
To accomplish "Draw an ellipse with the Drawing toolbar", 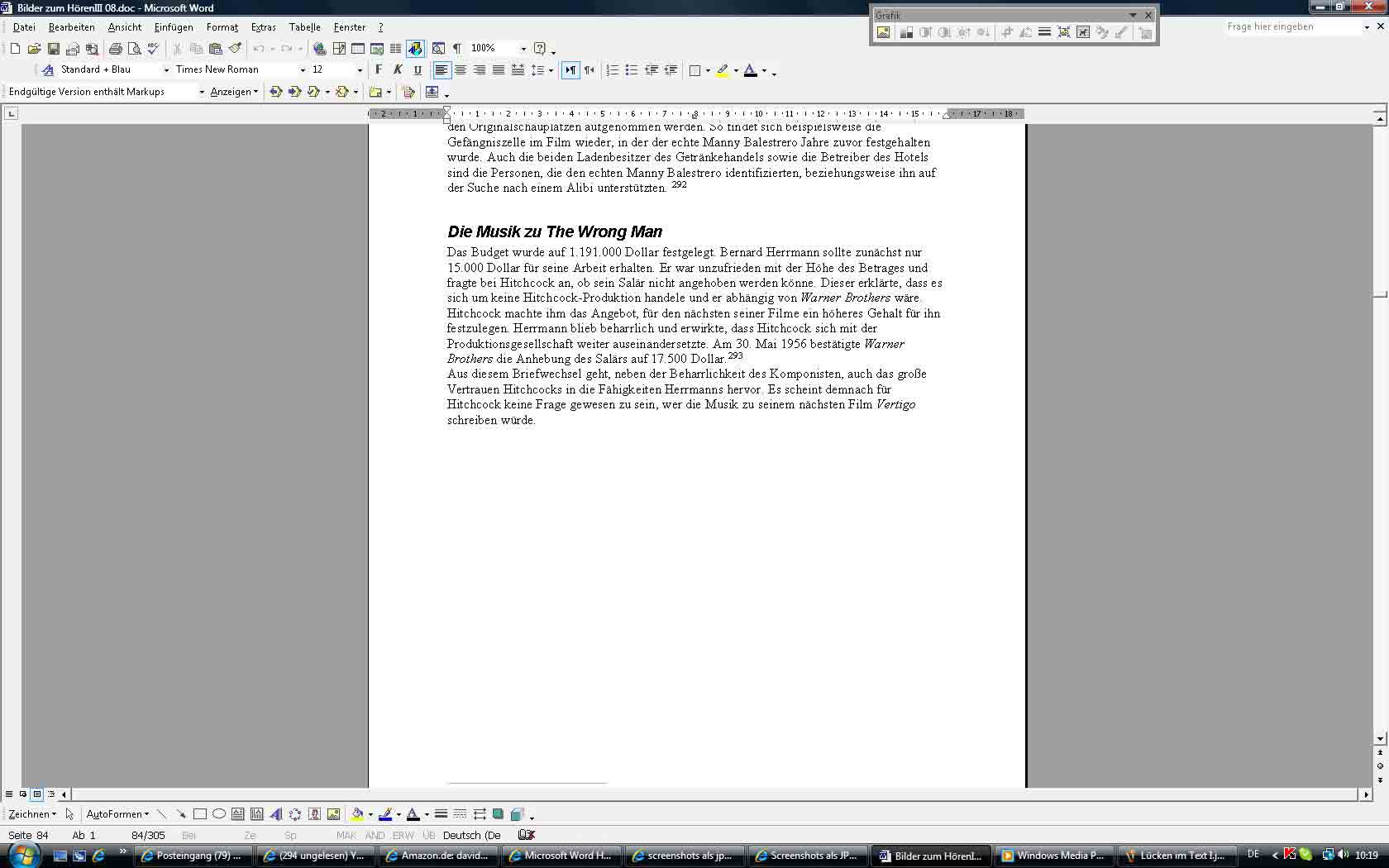I will [x=219, y=814].
